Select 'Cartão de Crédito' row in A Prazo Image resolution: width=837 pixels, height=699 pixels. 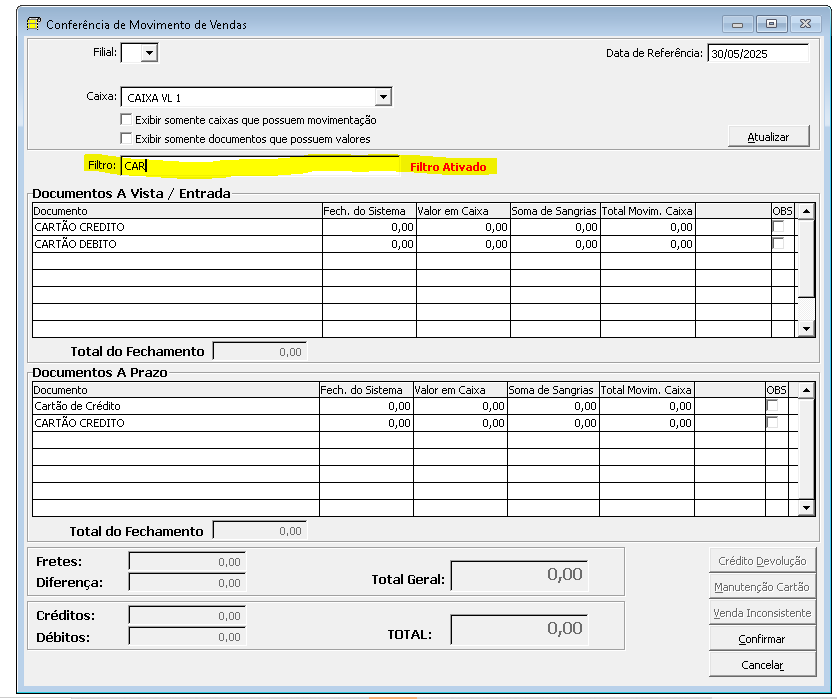coord(410,406)
